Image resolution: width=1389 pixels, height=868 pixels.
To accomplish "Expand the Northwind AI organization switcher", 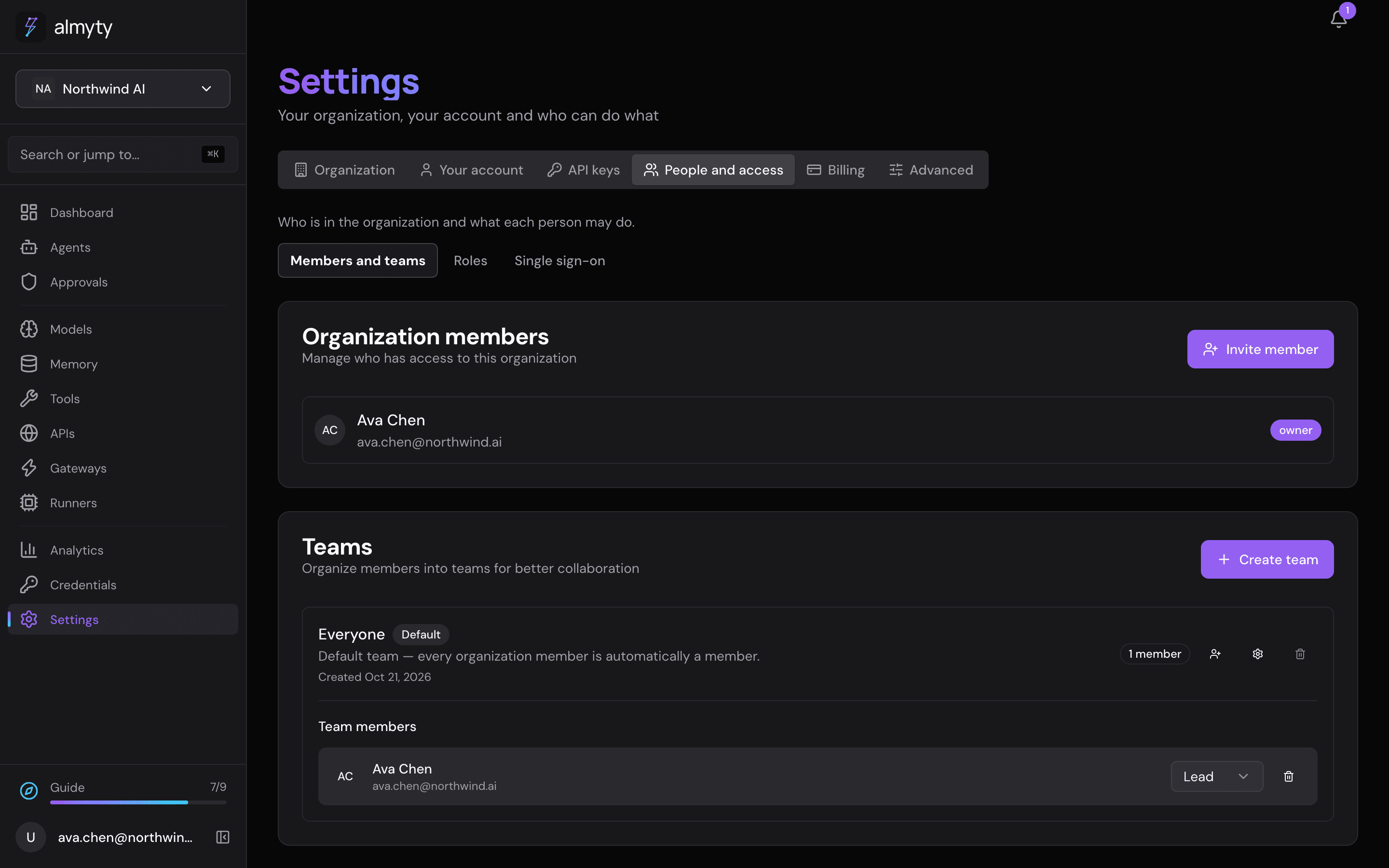I will click(x=123, y=89).
